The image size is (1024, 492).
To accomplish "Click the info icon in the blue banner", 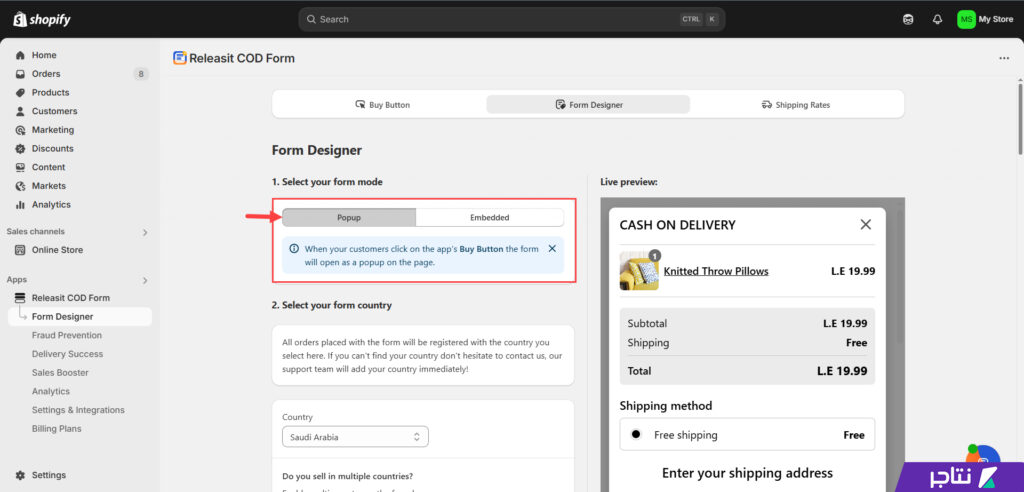I will (x=294, y=249).
